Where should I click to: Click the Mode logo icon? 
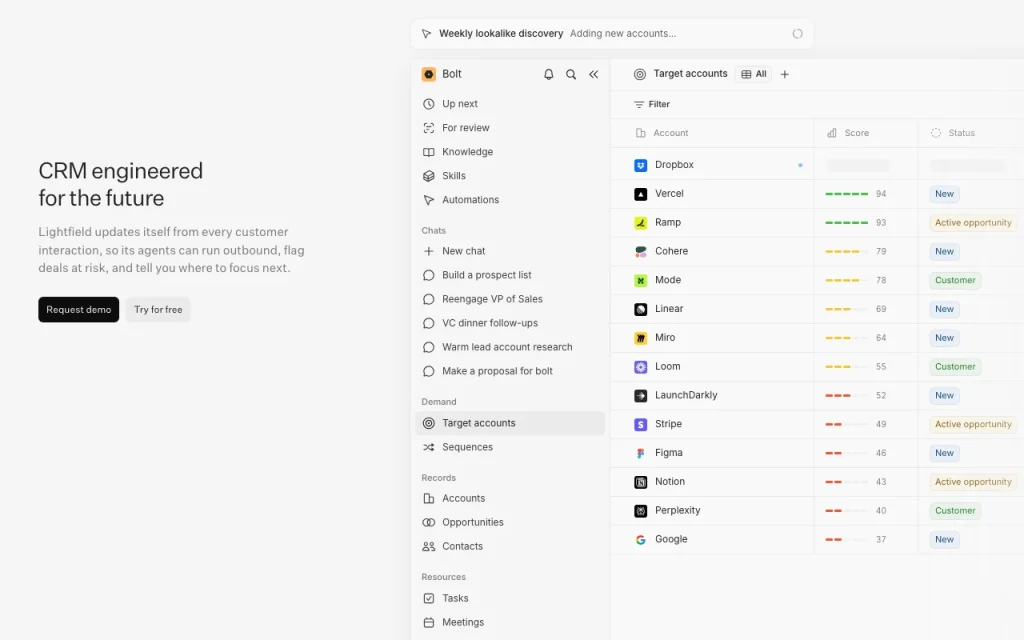[x=641, y=280]
